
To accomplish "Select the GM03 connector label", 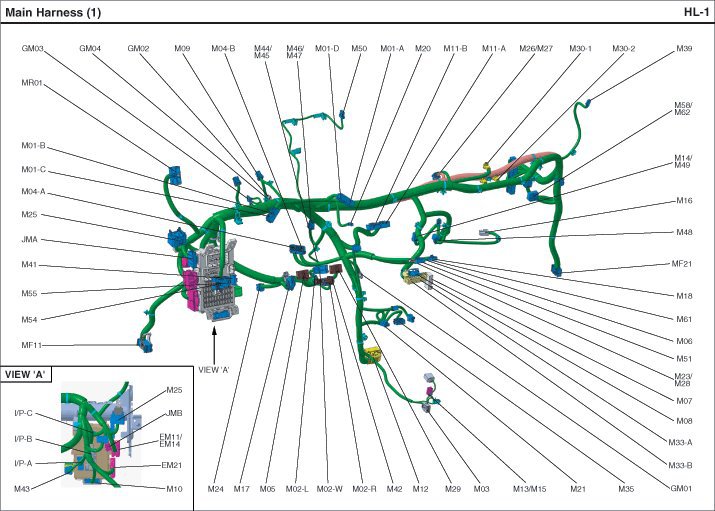I will (x=33, y=48).
